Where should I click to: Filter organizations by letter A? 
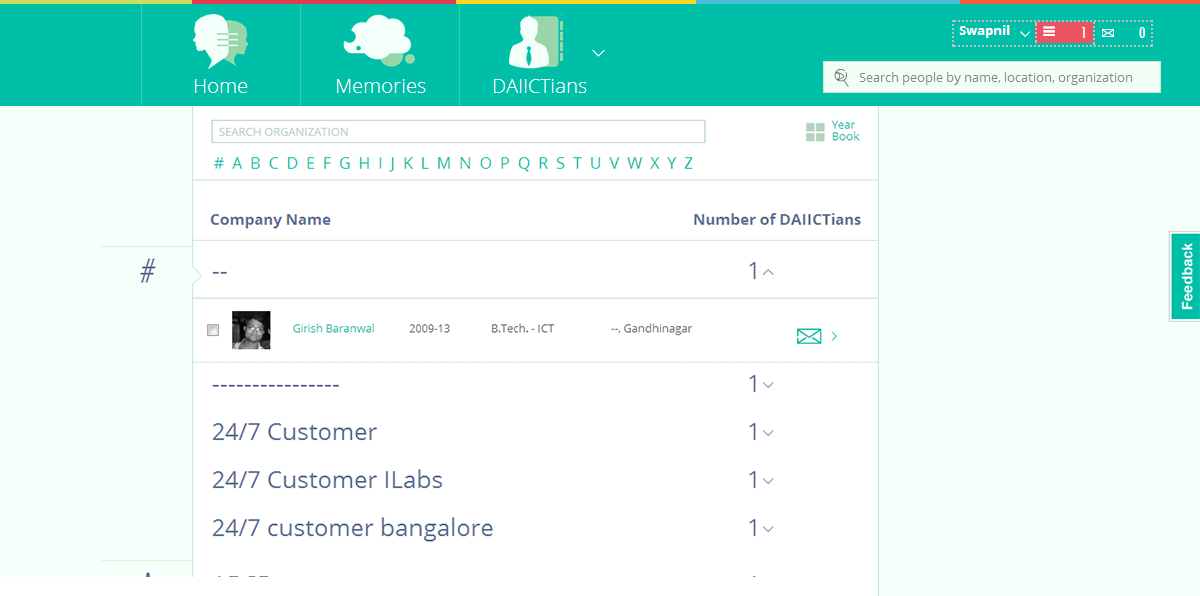[x=238, y=163]
